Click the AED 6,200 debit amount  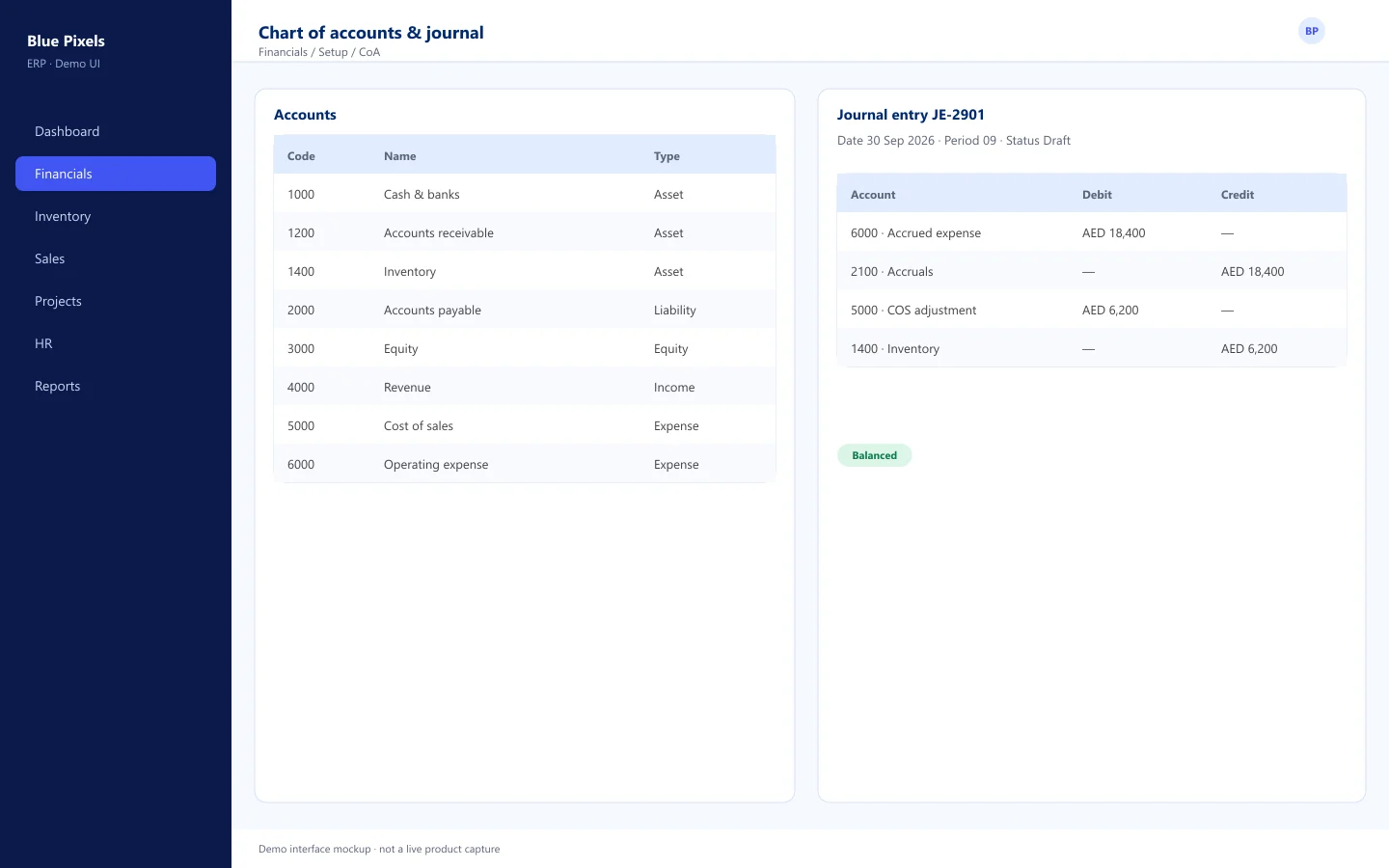(x=1110, y=310)
